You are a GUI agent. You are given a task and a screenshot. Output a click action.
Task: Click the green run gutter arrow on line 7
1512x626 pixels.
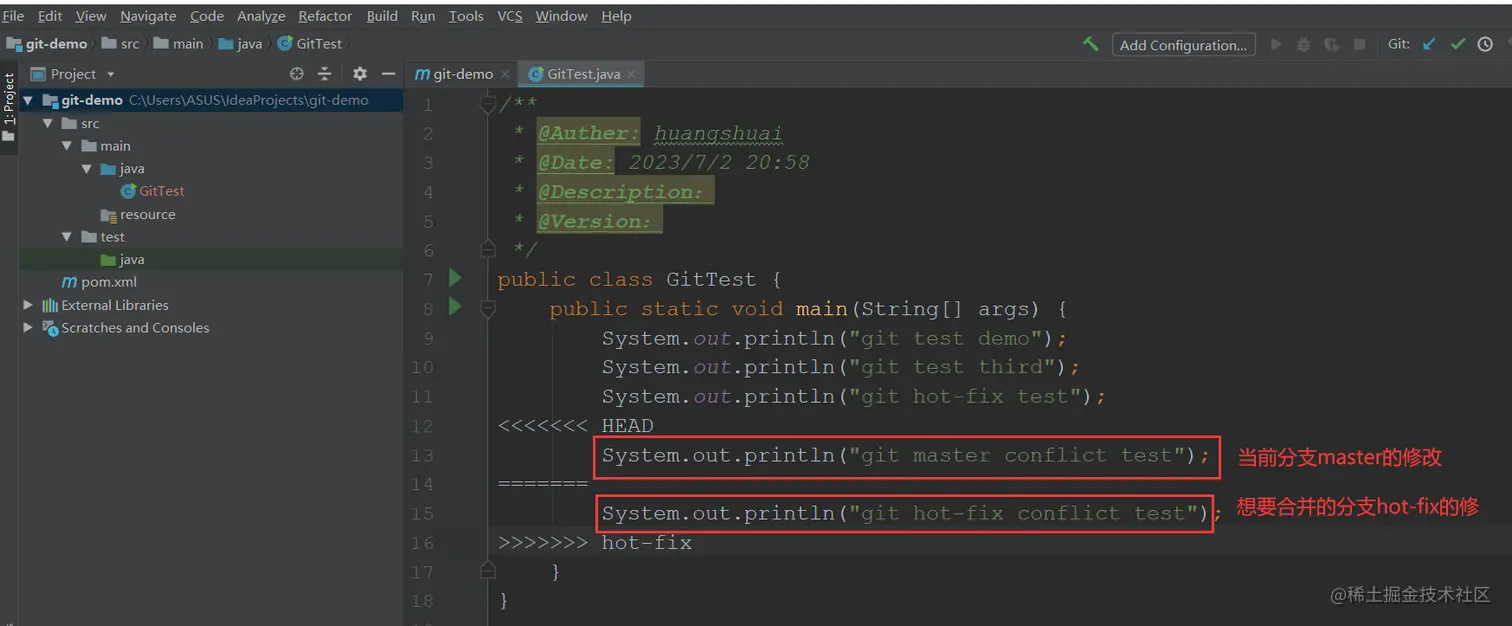(x=456, y=278)
